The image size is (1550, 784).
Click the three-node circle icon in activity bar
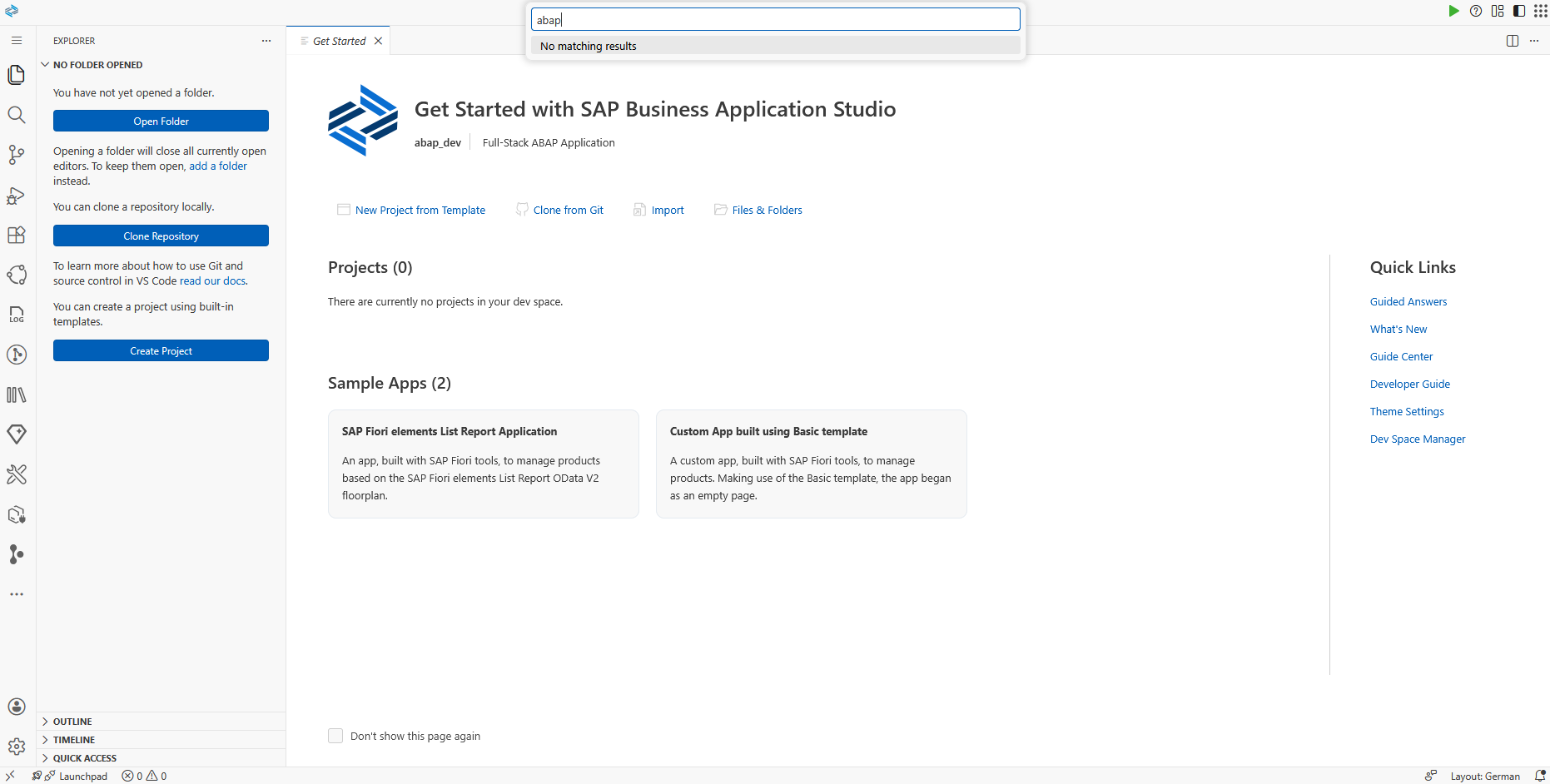click(17, 275)
